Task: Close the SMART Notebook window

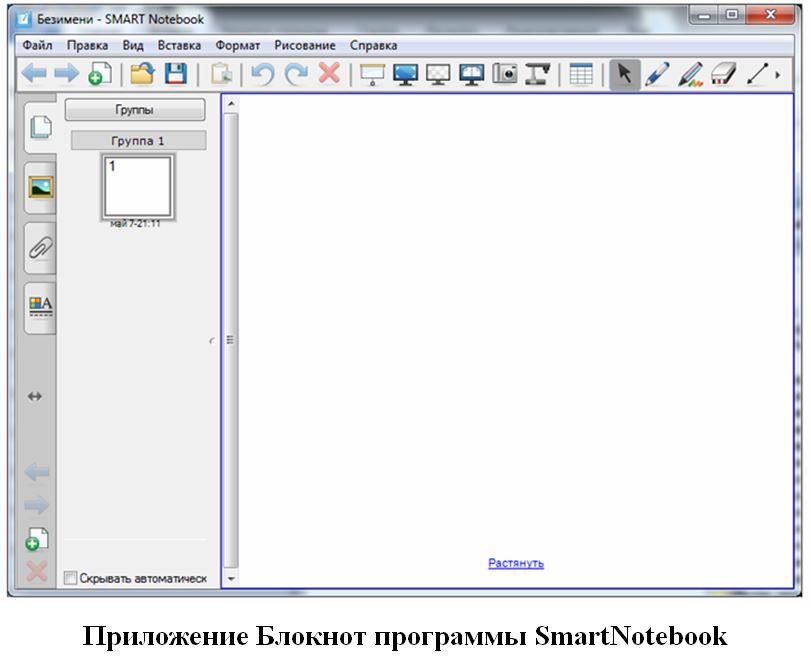Action: (770, 15)
